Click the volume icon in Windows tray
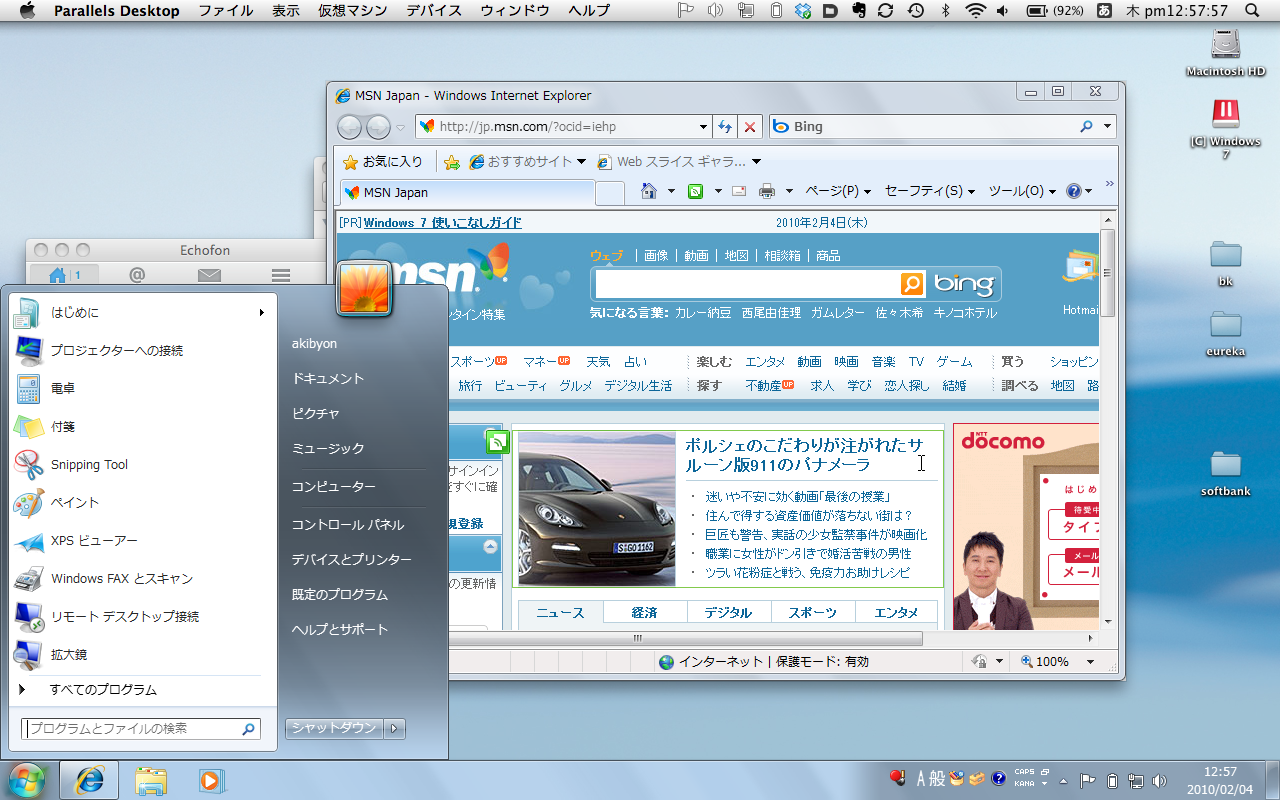The width and height of the screenshot is (1280, 800). click(1159, 780)
